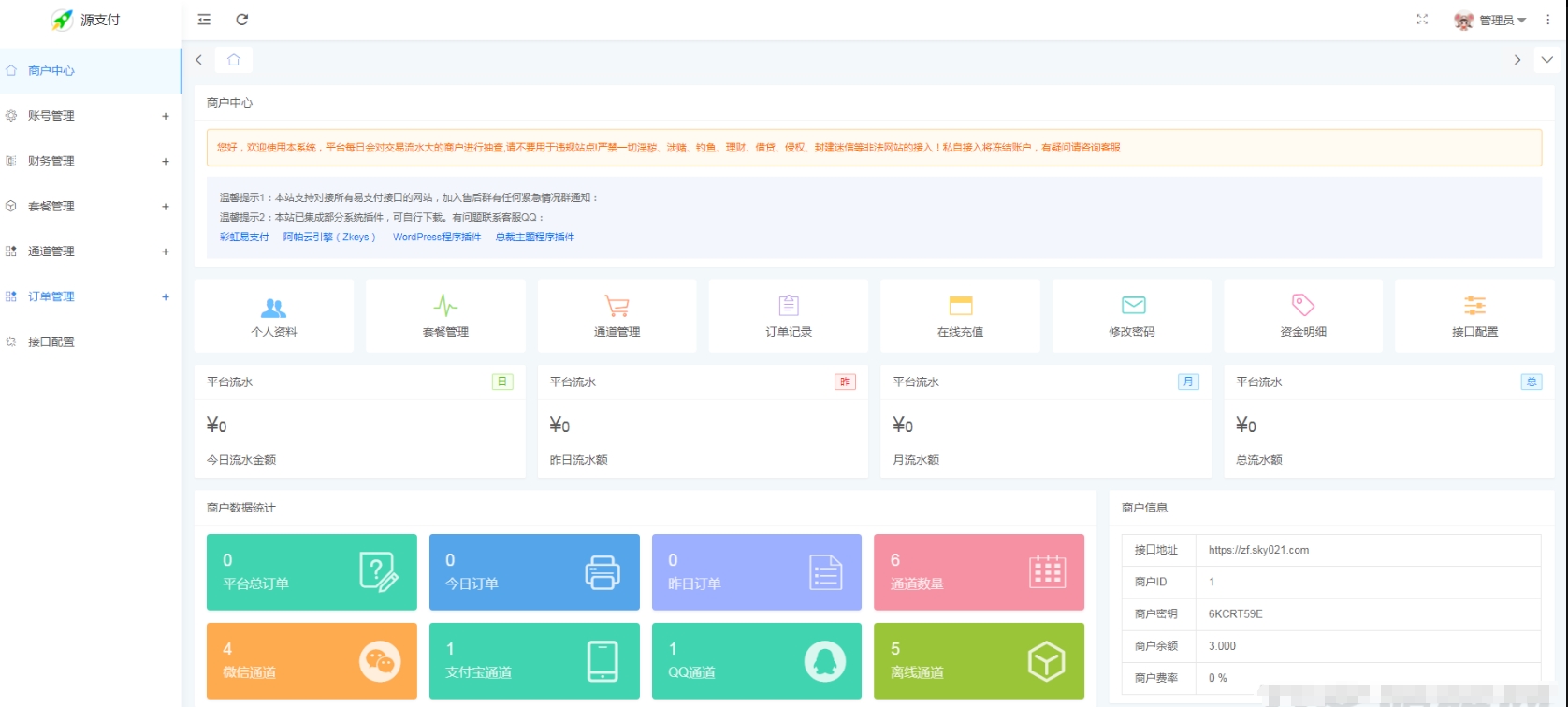Toggle the sidebar collapse icon

coord(204,20)
